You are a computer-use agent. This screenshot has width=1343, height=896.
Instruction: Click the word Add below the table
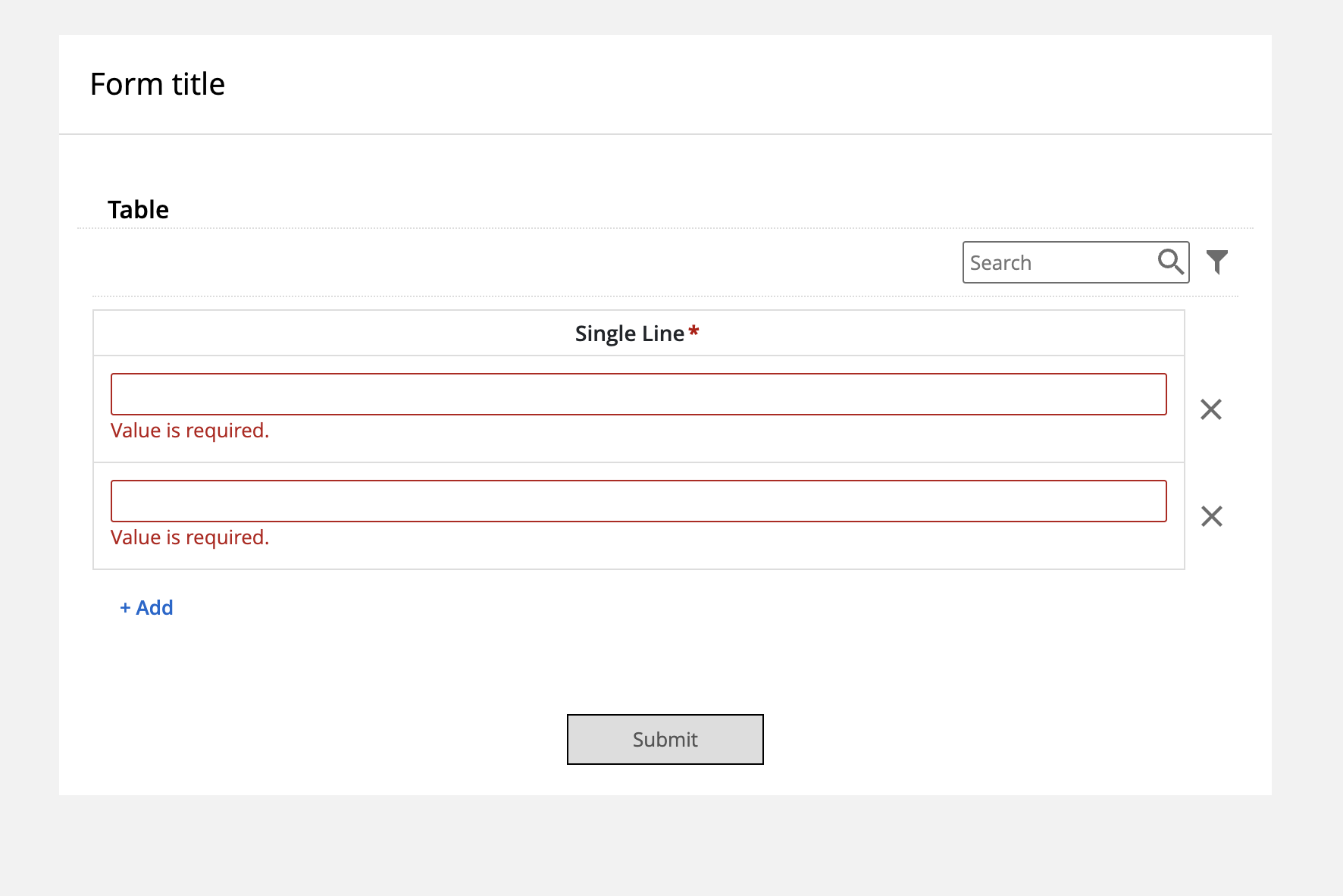155,608
